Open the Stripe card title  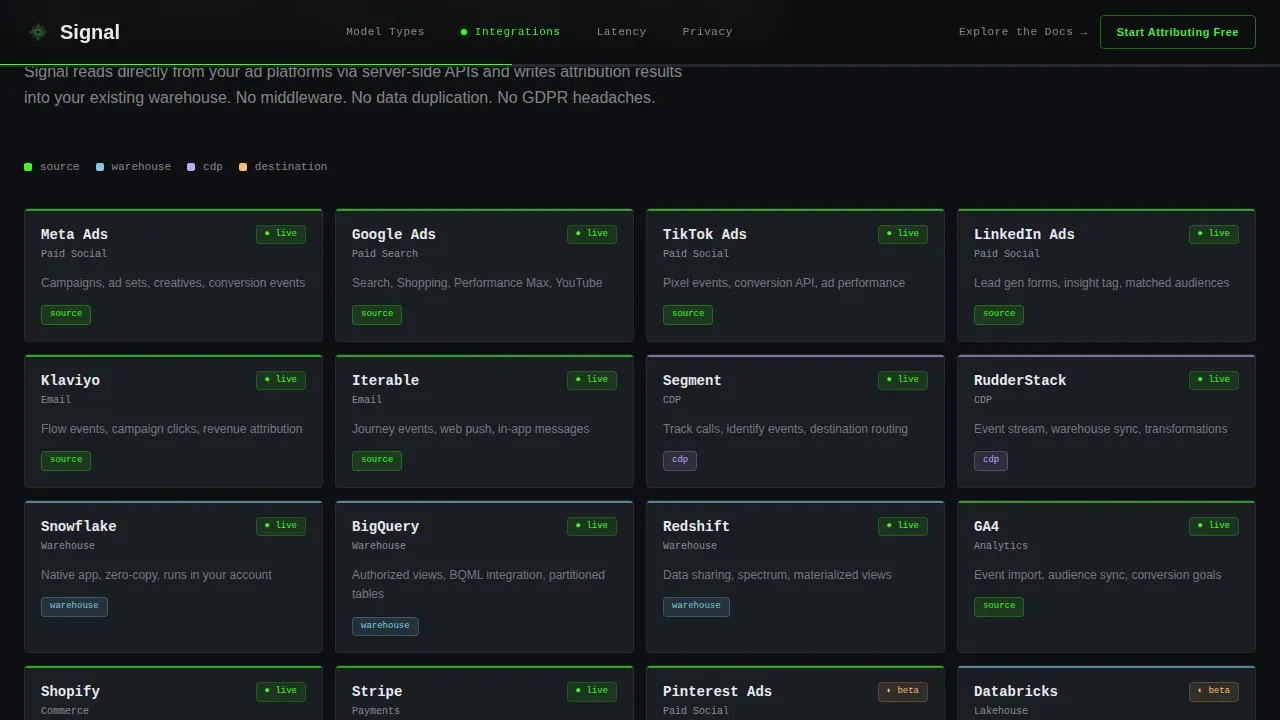(x=377, y=691)
